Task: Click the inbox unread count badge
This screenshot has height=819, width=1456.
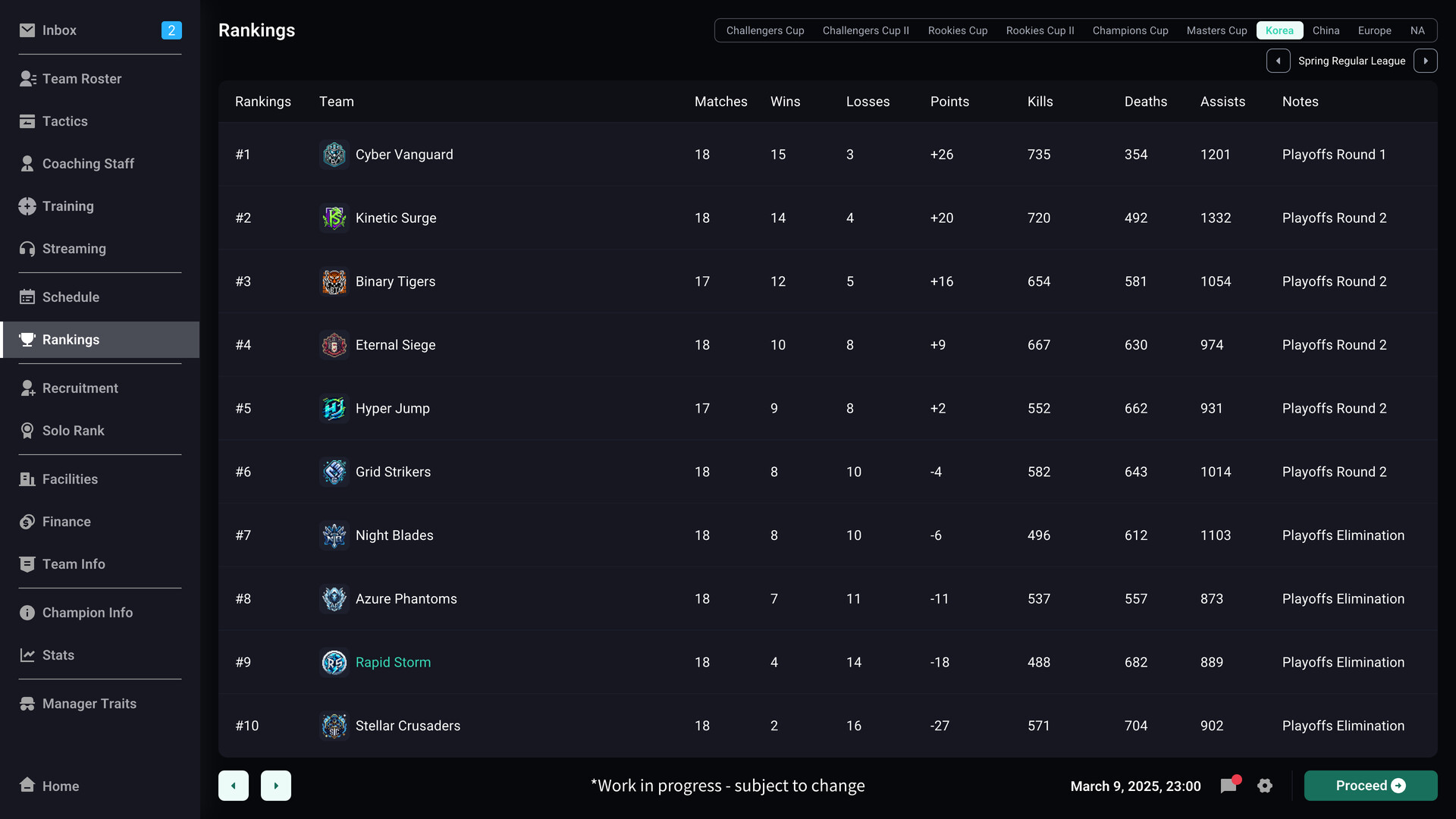Action: point(171,30)
